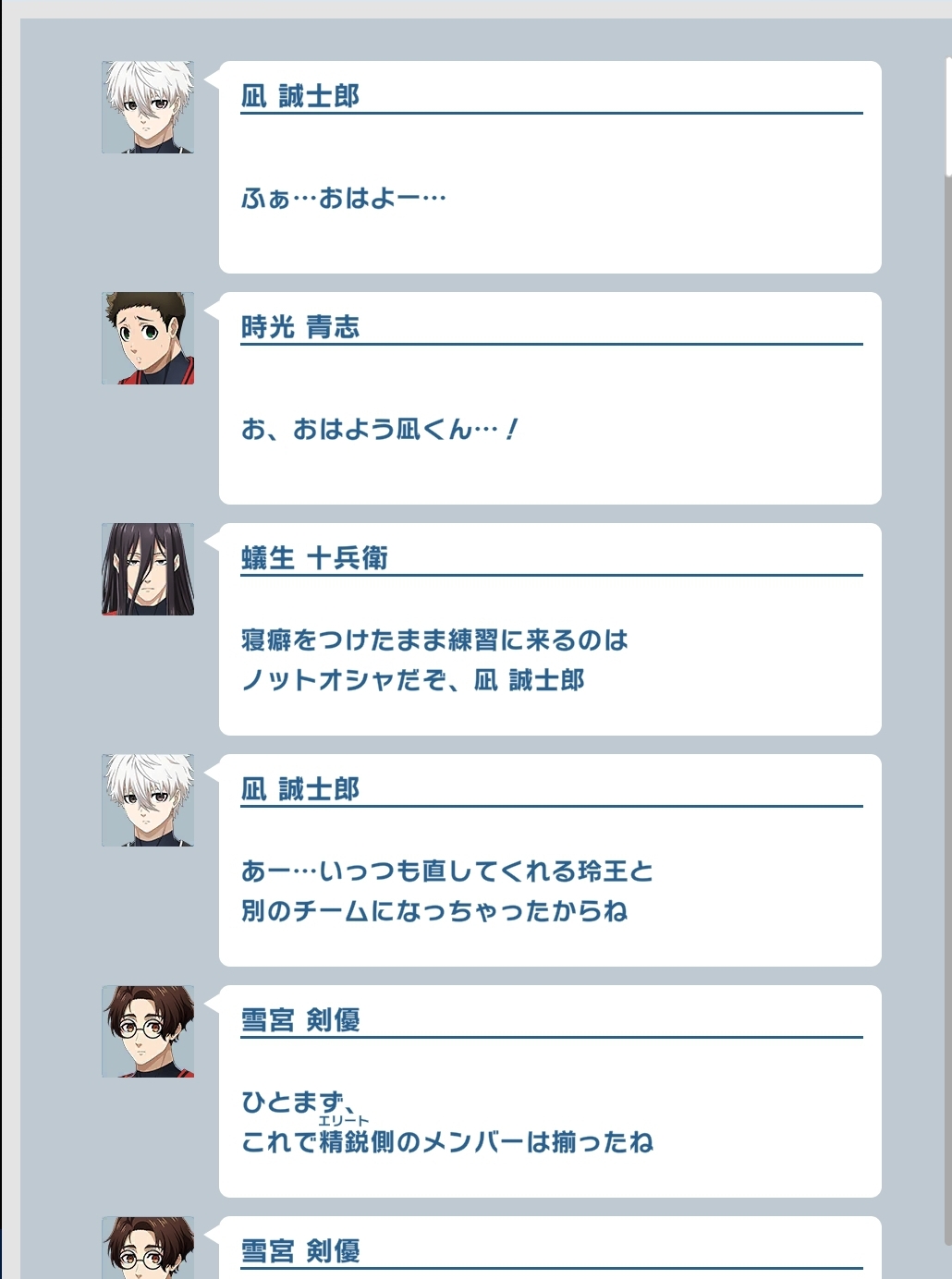This screenshot has height=1279, width=952.
Task: Select 雪宮 剣優 name in fifth bubble
Action: coord(300,1020)
